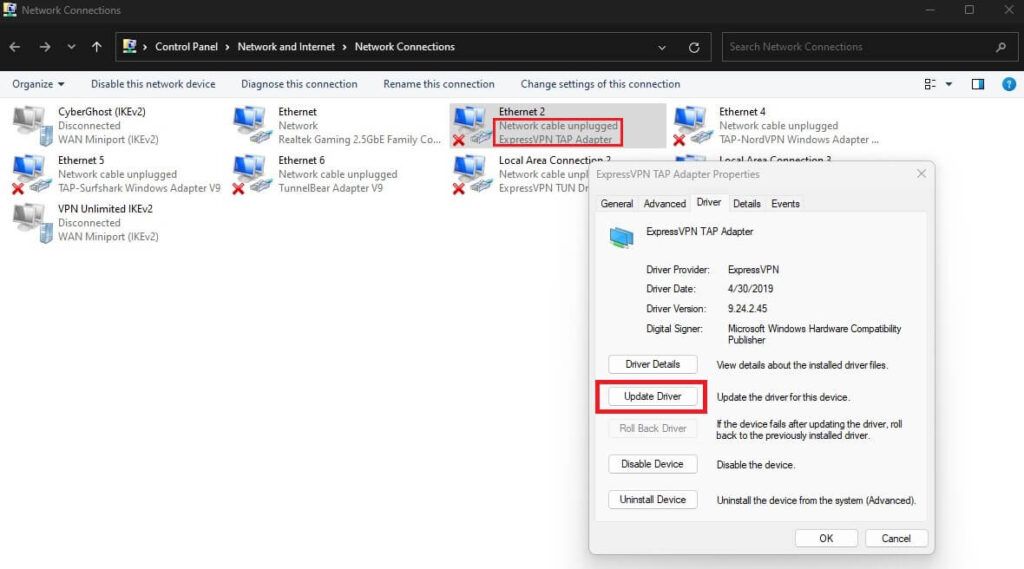Click the address bar computer icon

click(x=129, y=46)
